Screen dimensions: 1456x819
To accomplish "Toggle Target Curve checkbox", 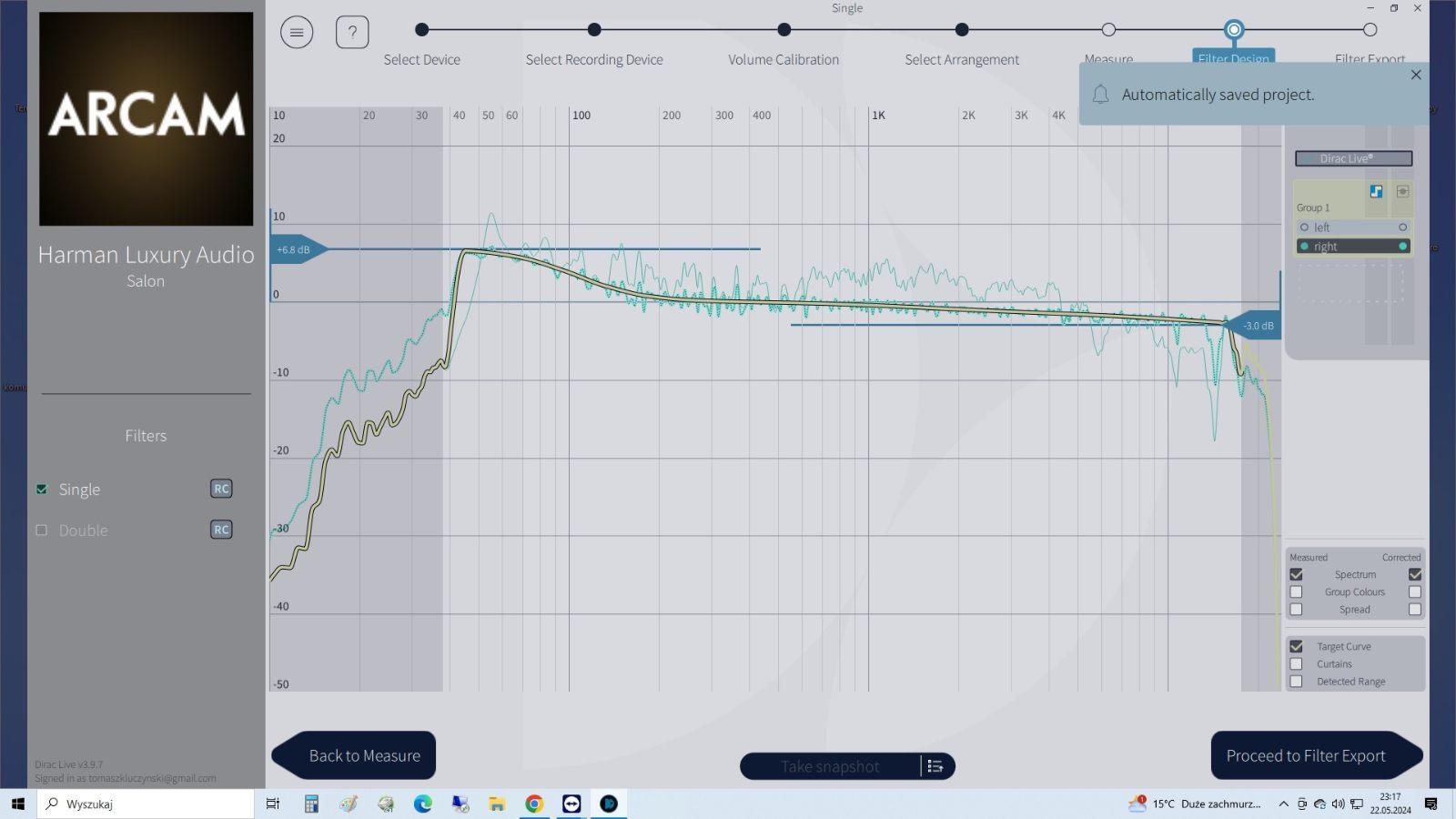I will pos(1296,647).
